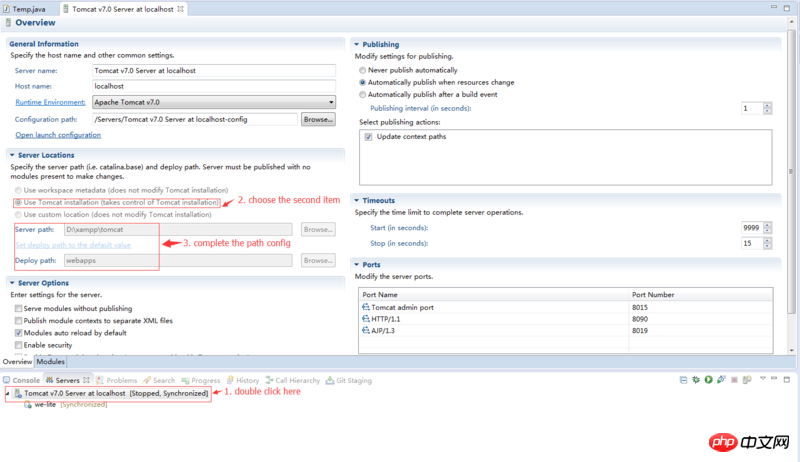
Task: Collapse the Server Options section
Action: pos(12,283)
